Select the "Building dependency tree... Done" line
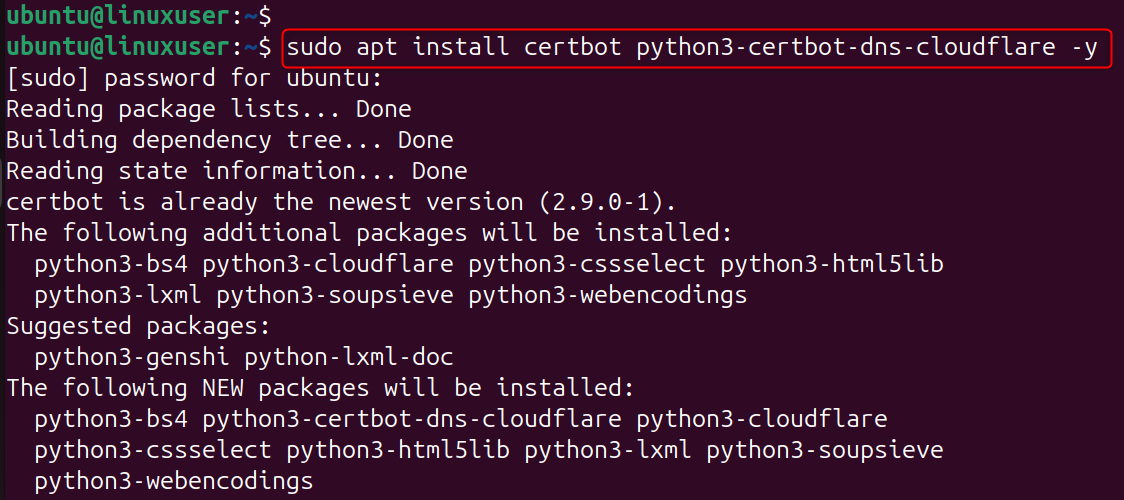Viewport: 1124px width, 500px height. [229, 139]
